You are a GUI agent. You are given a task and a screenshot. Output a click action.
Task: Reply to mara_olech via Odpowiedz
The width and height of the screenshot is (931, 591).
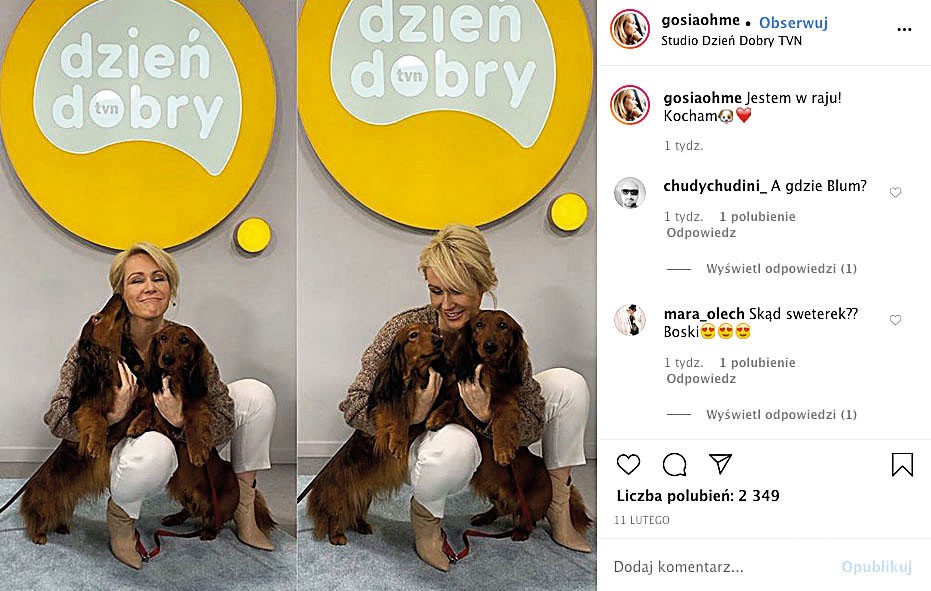click(x=701, y=379)
